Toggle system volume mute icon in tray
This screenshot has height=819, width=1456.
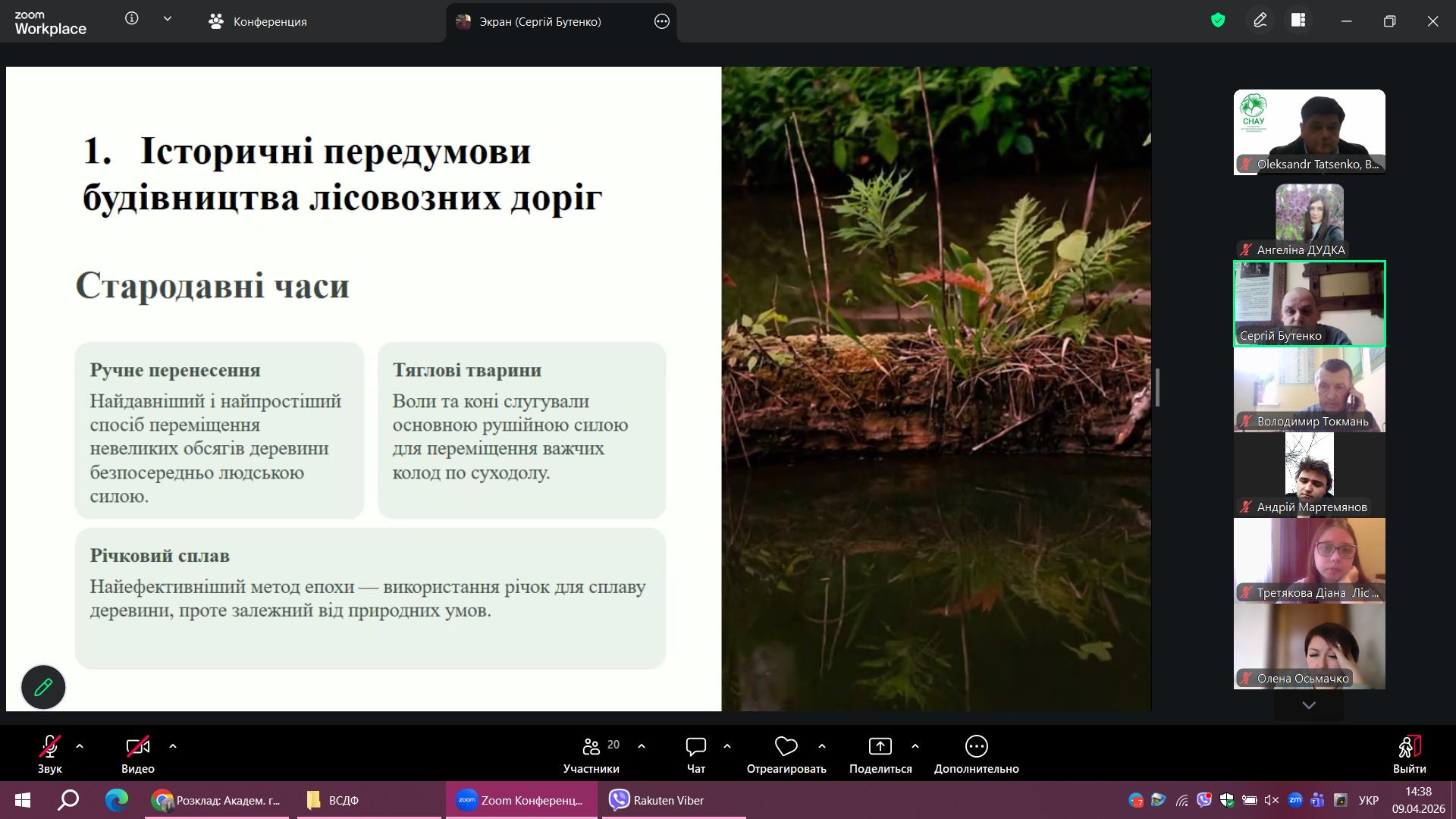1272,800
